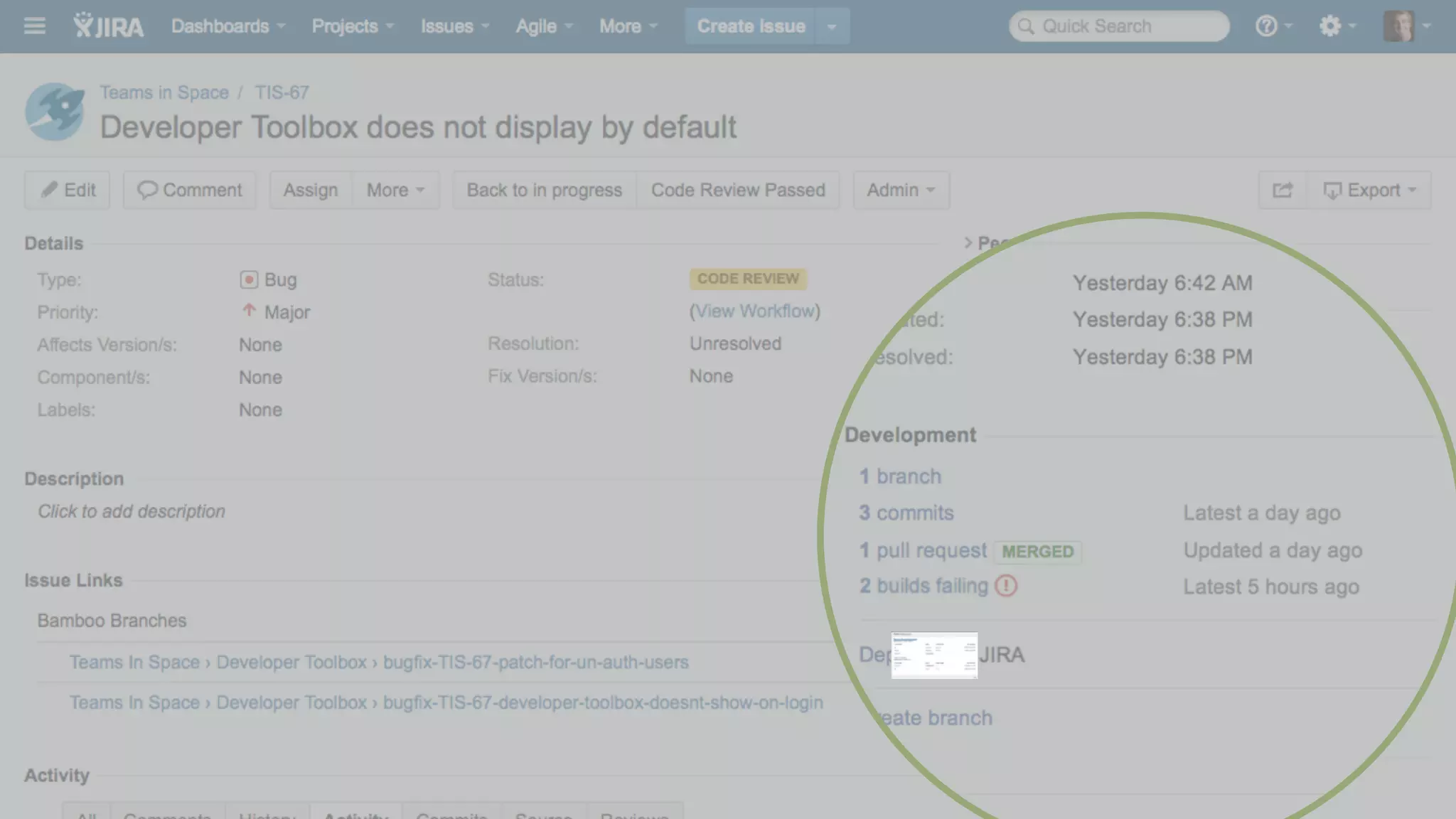The width and height of the screenshot is (1456, 819).
Task: Open the Admin dropdown button
Action: pos(901,191)
